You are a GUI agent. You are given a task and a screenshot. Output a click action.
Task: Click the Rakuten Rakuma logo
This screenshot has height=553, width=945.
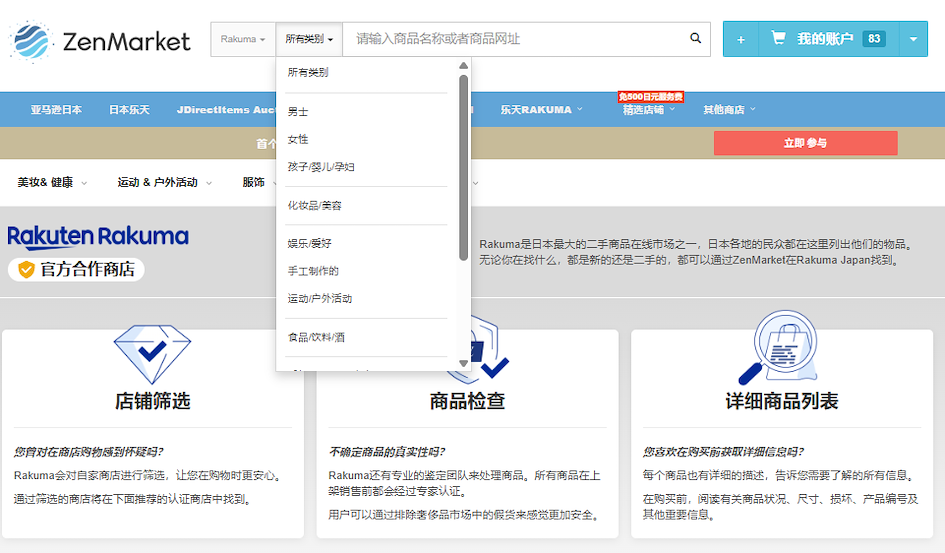(x=98, y=237)
